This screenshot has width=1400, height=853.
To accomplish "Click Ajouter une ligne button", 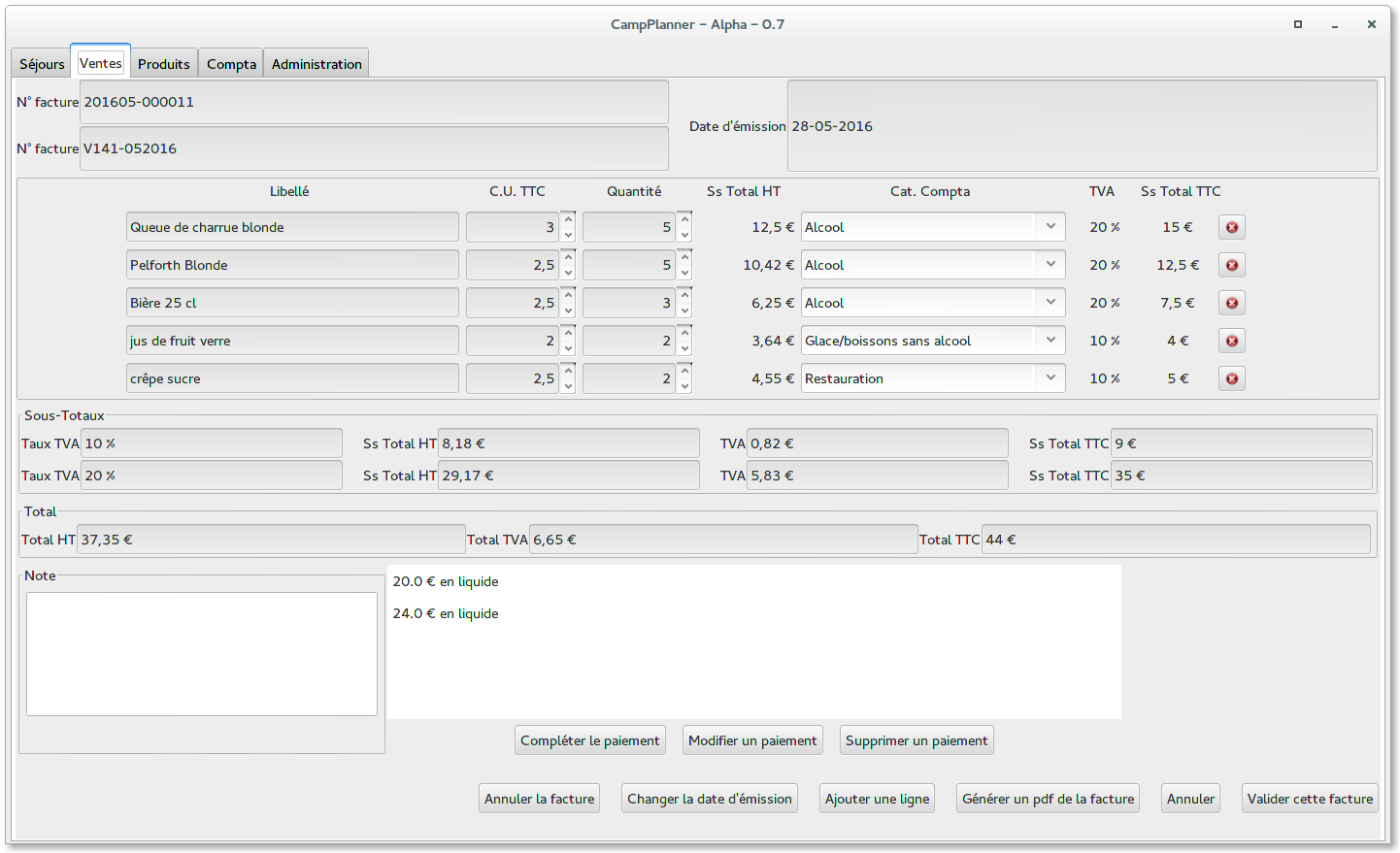I will [877, 799].
